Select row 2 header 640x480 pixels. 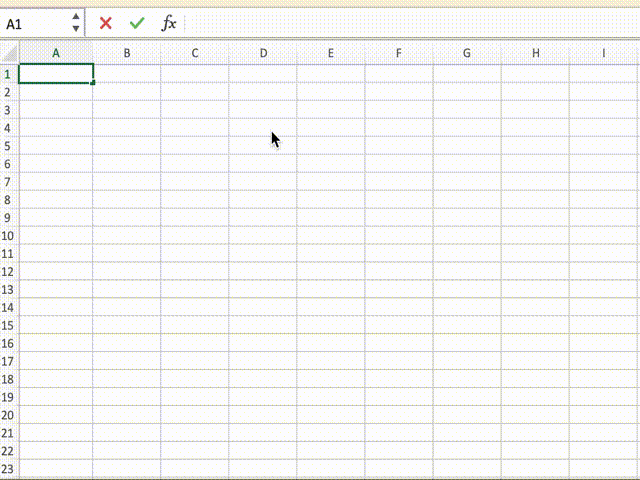click(x=7, y=92)
